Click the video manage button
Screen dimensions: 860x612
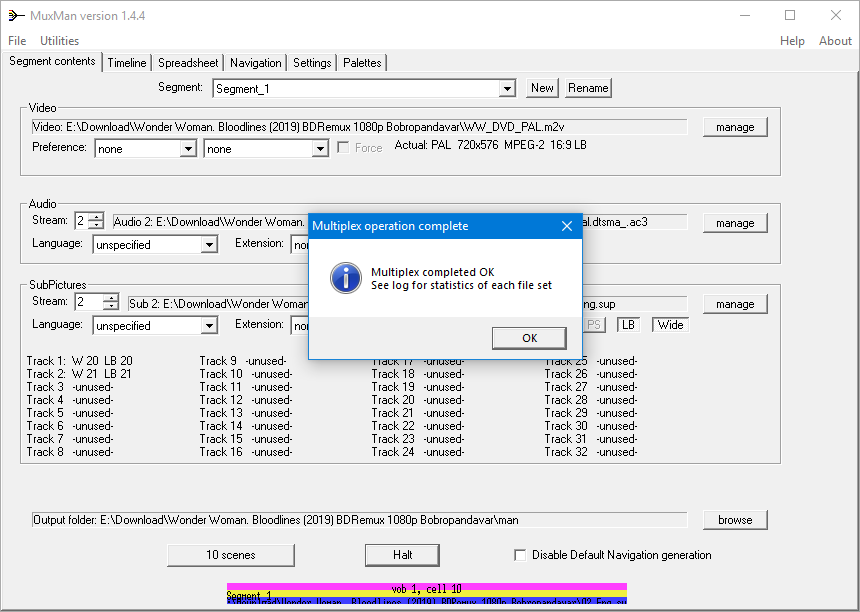point(735,127)
